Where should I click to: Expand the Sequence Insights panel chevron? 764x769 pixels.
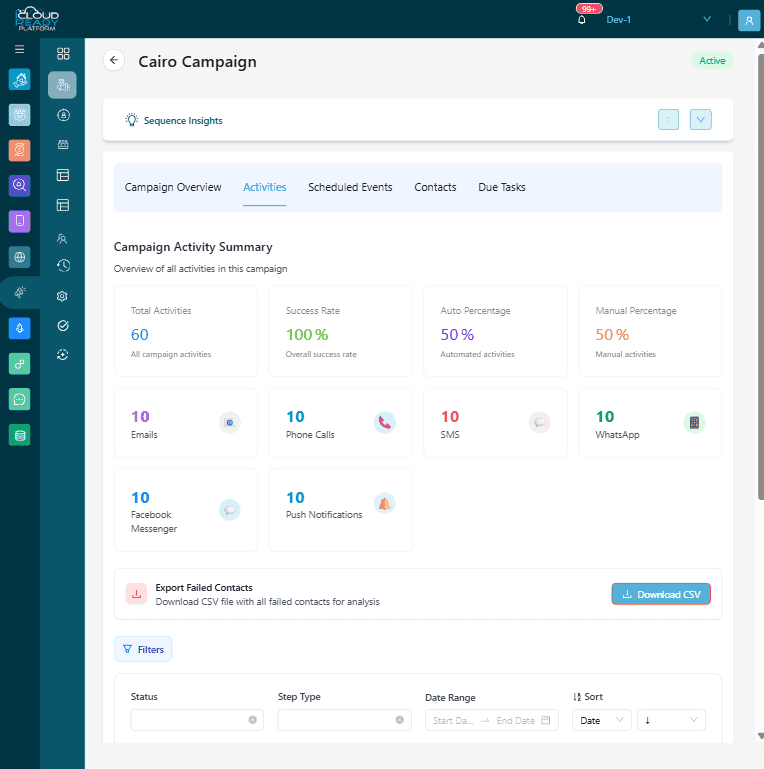coord(700,120)
